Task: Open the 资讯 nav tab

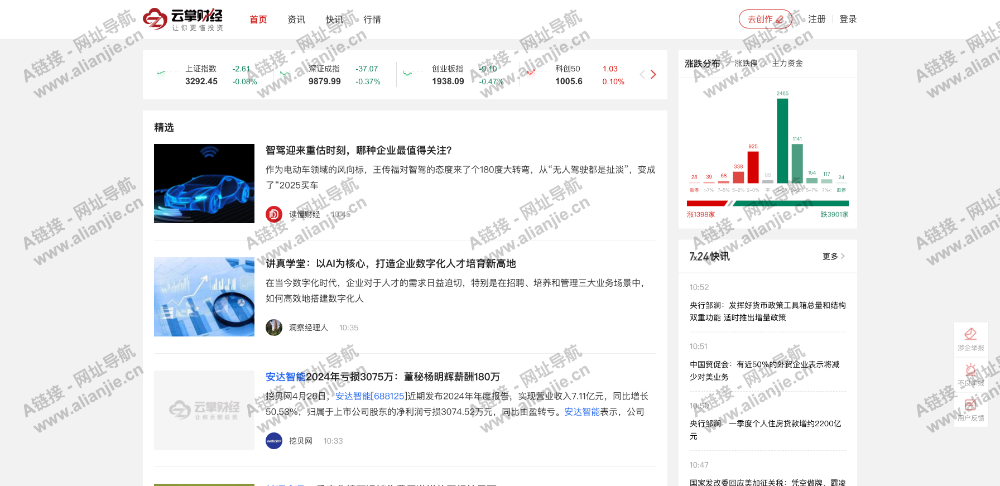Action: [x=296, y=19]
